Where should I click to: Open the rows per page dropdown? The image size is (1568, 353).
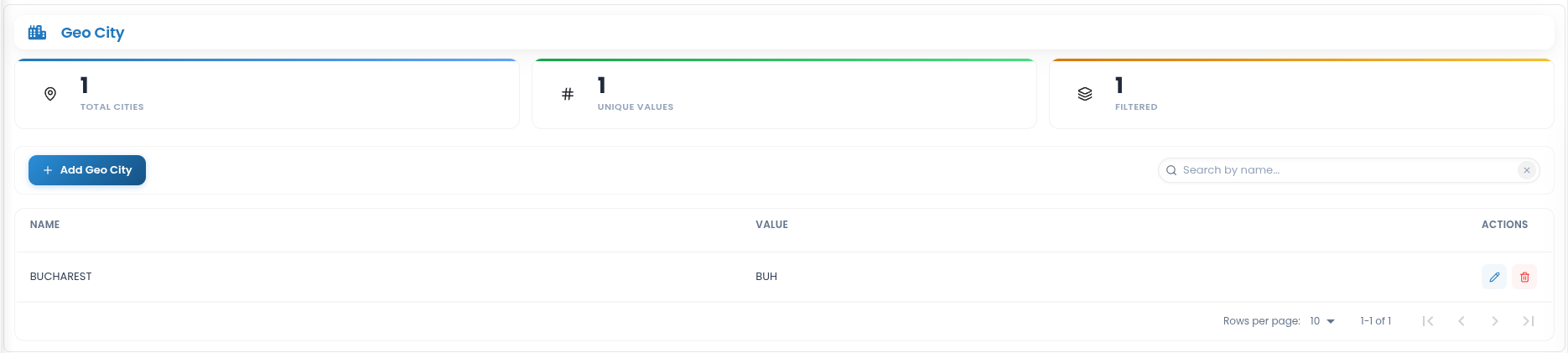click(x=1322, y=321)
